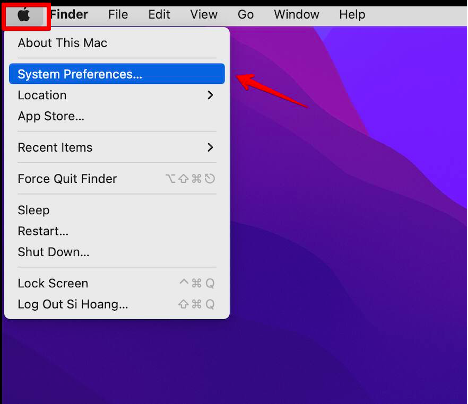468x404 pixels.
Task: Open the Finder menu
Action: [69, 15]
